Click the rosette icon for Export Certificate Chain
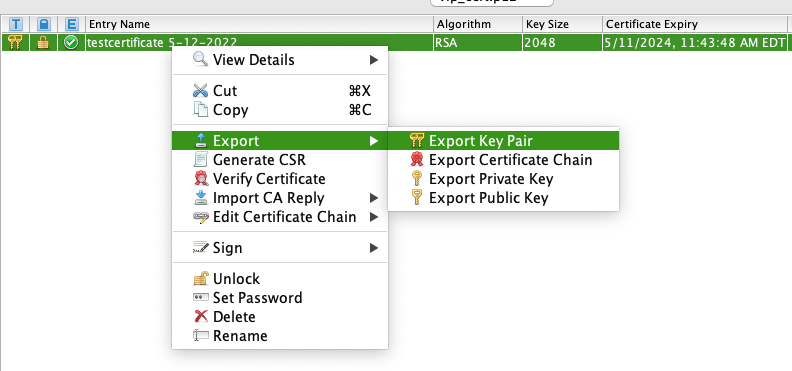The width and height of the screenshot is (792, 371). tap(417, 160)
